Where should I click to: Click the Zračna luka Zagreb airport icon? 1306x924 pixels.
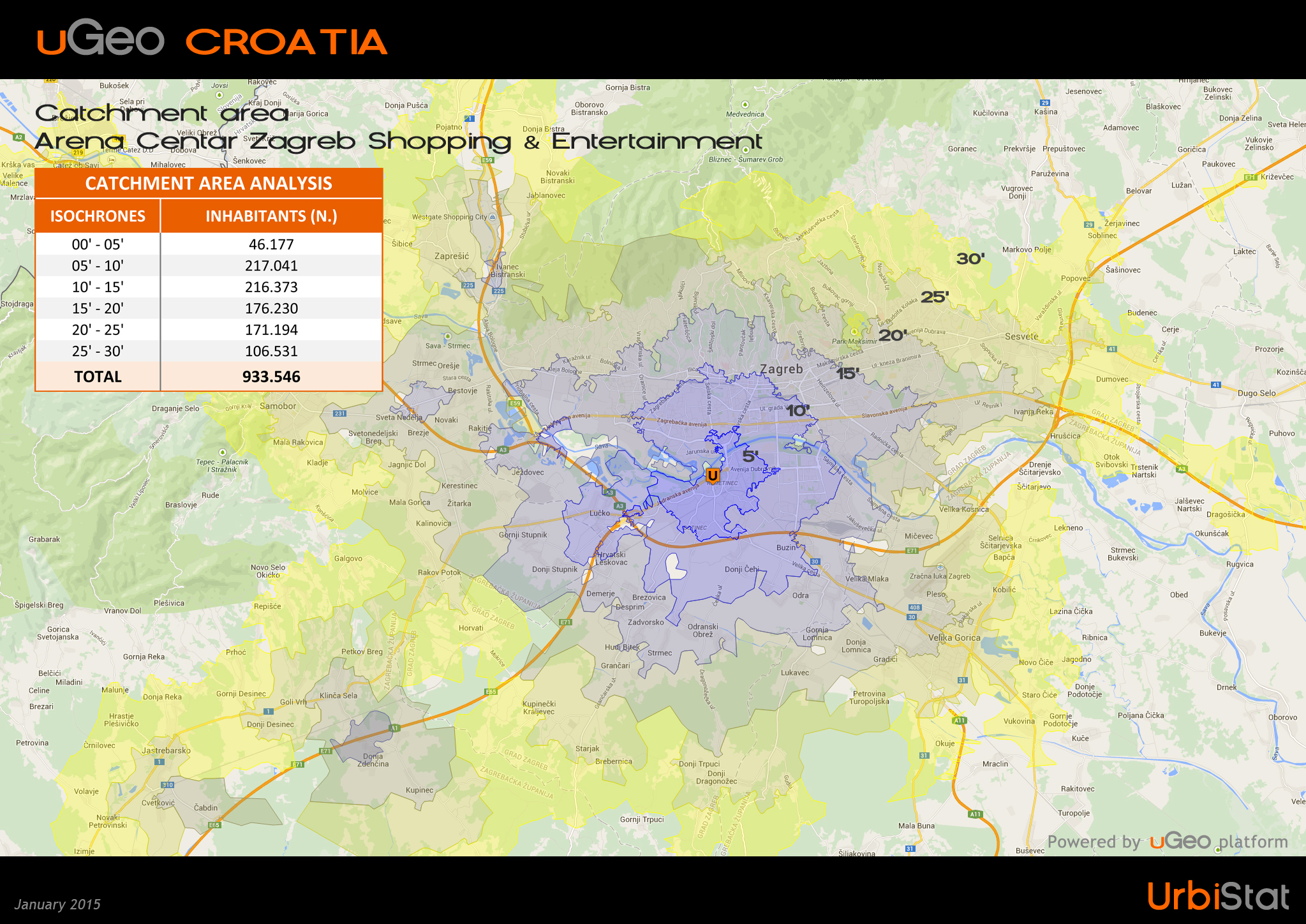pos(940,567)
